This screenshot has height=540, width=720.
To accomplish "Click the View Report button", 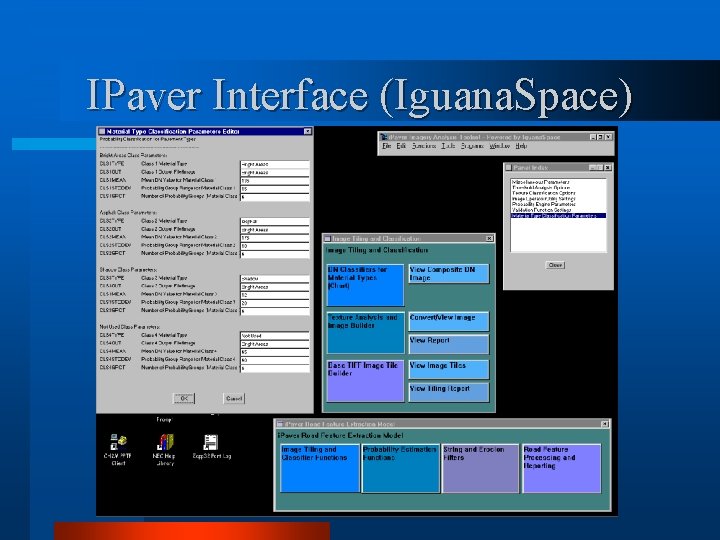I will point(449,344).
